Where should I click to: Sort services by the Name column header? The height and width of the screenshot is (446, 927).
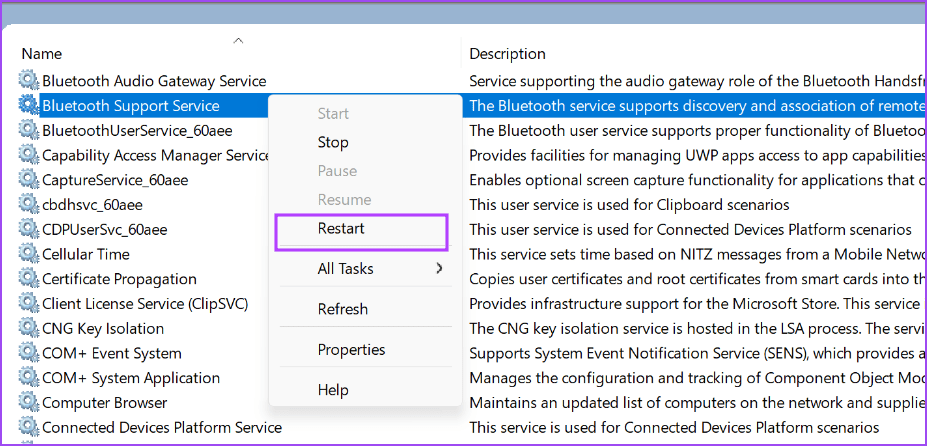[42, 54]
